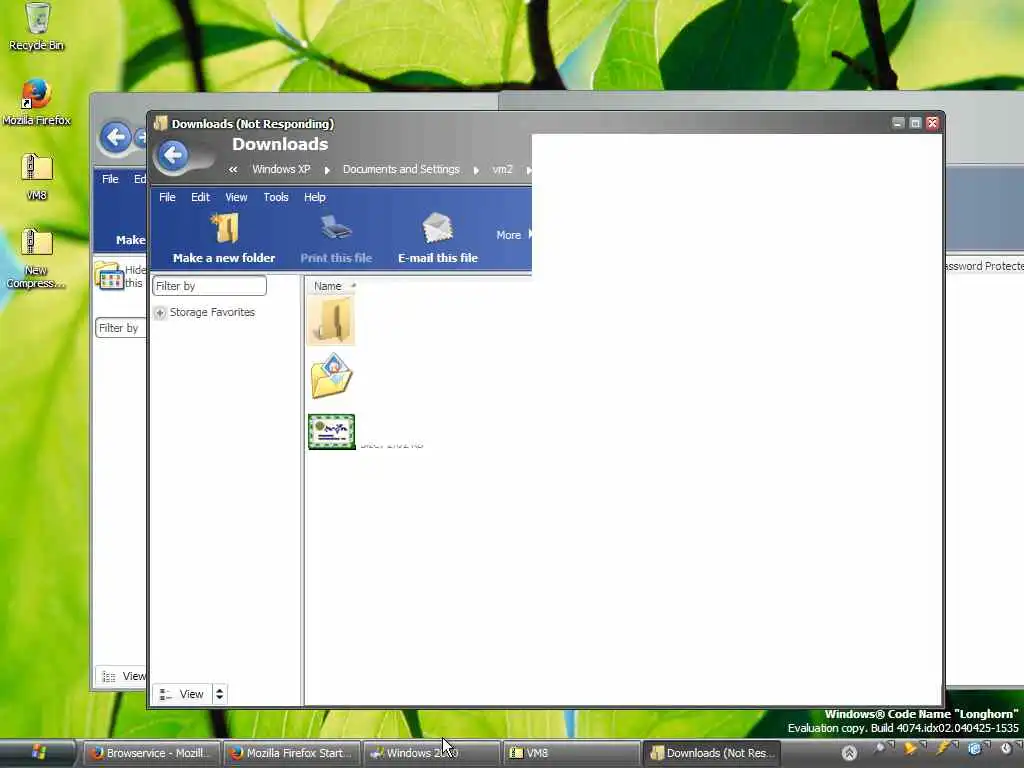Screen dimensions: 1024x768
Task: Minimize the Downloads window
Action: click(x=898, y=123)
